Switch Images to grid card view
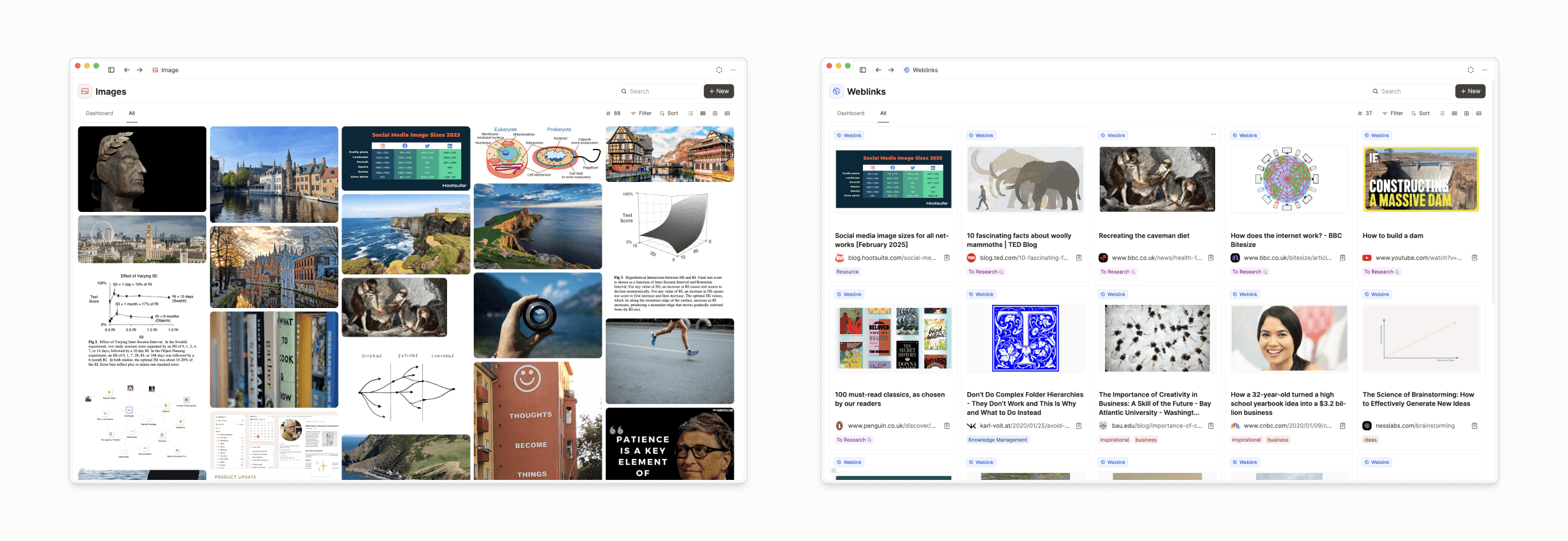Image resolution: width=1568 pixels, height=541 pixels. [x=715, y=113]
